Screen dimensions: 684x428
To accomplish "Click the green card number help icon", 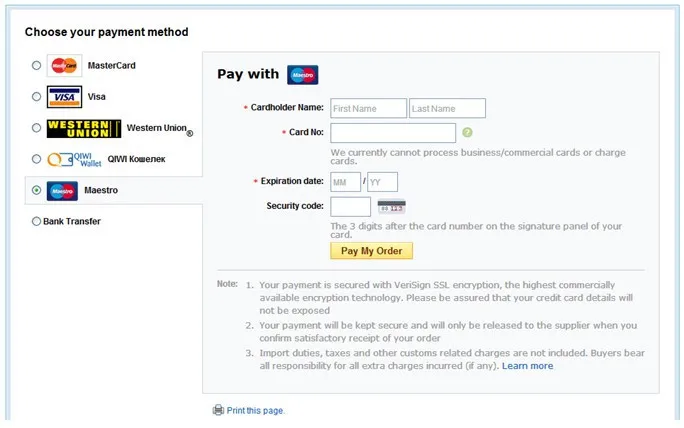I will pos(467,132).
